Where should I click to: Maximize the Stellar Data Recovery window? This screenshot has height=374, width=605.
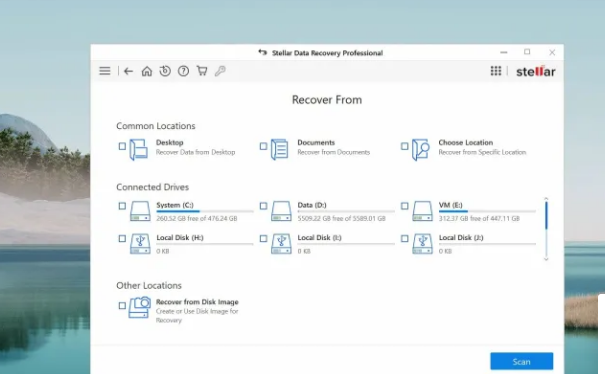click(x=527, y=52)
